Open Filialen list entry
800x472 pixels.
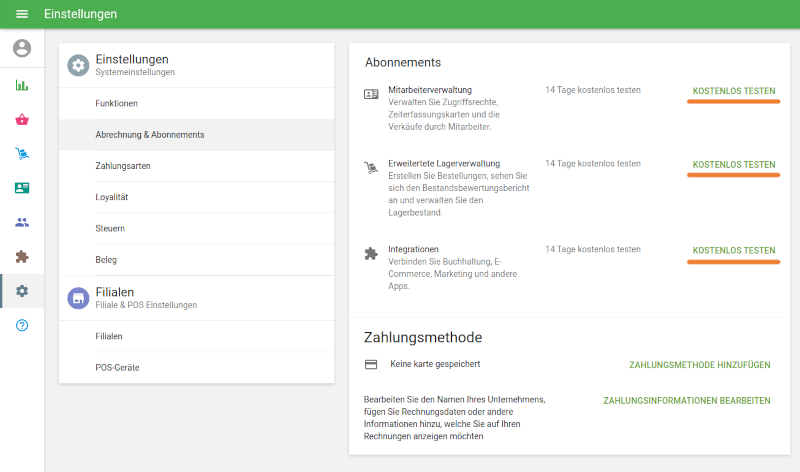click(196, 336)
